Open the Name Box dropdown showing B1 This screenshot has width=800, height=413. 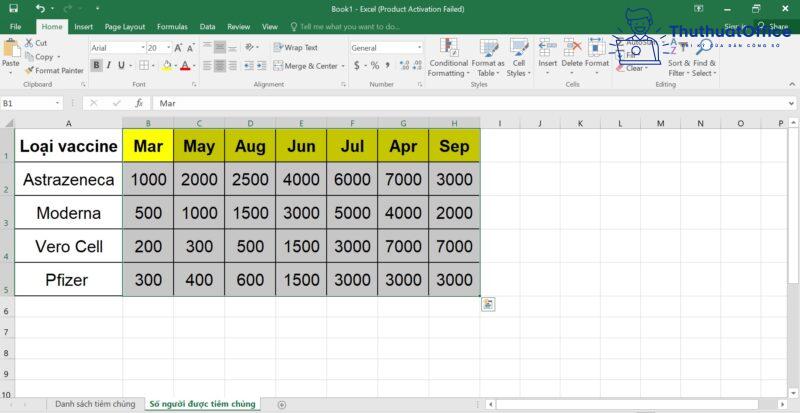(x=58, y=103)
